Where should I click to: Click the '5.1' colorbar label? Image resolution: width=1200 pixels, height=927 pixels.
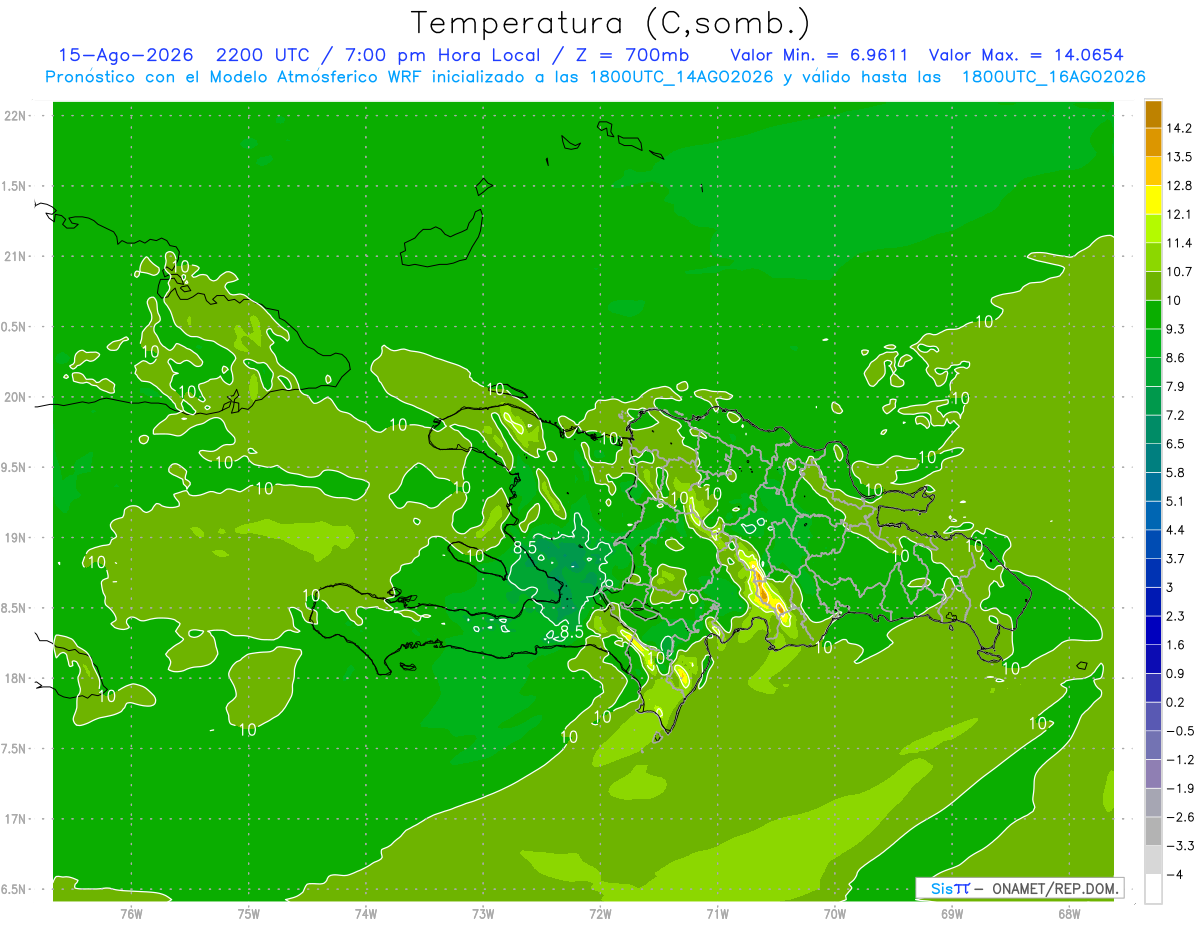pyautogui.click(x=1176, y=501)
